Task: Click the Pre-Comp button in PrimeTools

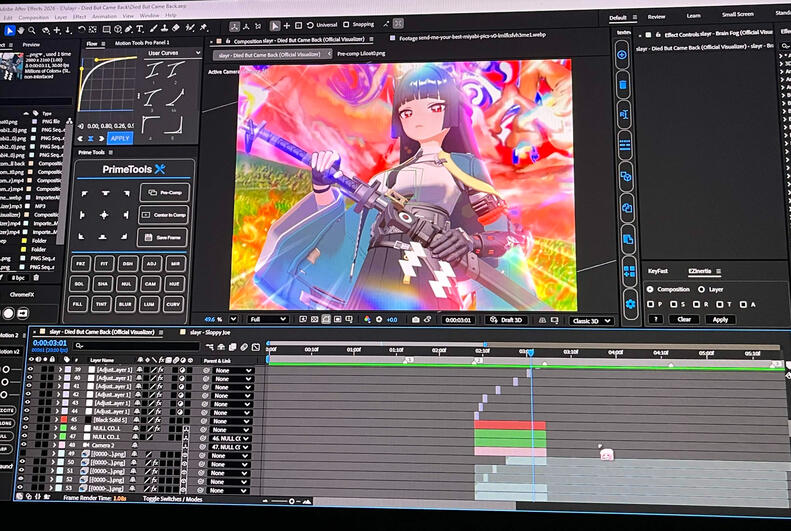Action: point(165,192)
